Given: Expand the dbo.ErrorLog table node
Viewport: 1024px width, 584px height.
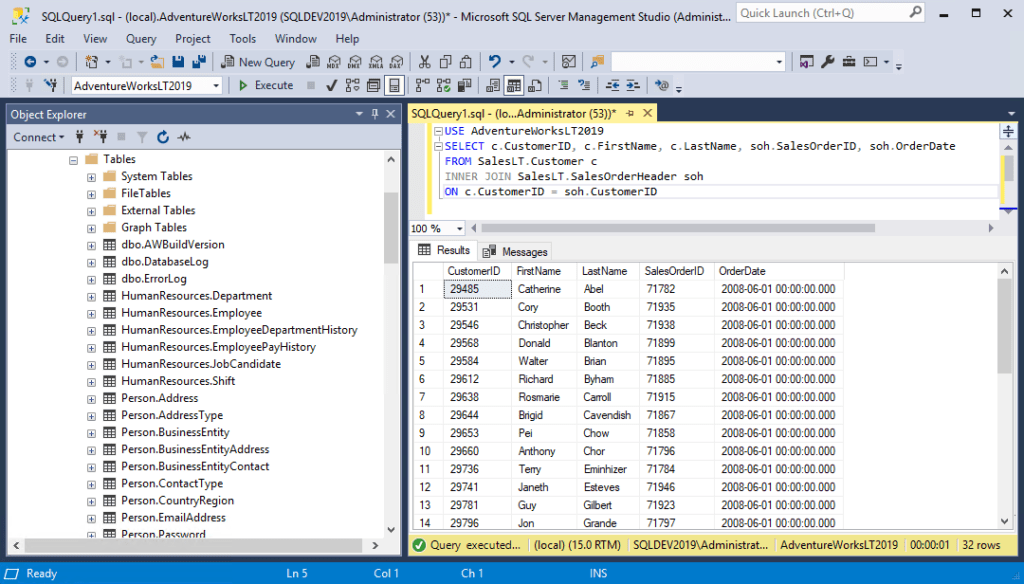Looking at the screenshot, I should [91, 280].
